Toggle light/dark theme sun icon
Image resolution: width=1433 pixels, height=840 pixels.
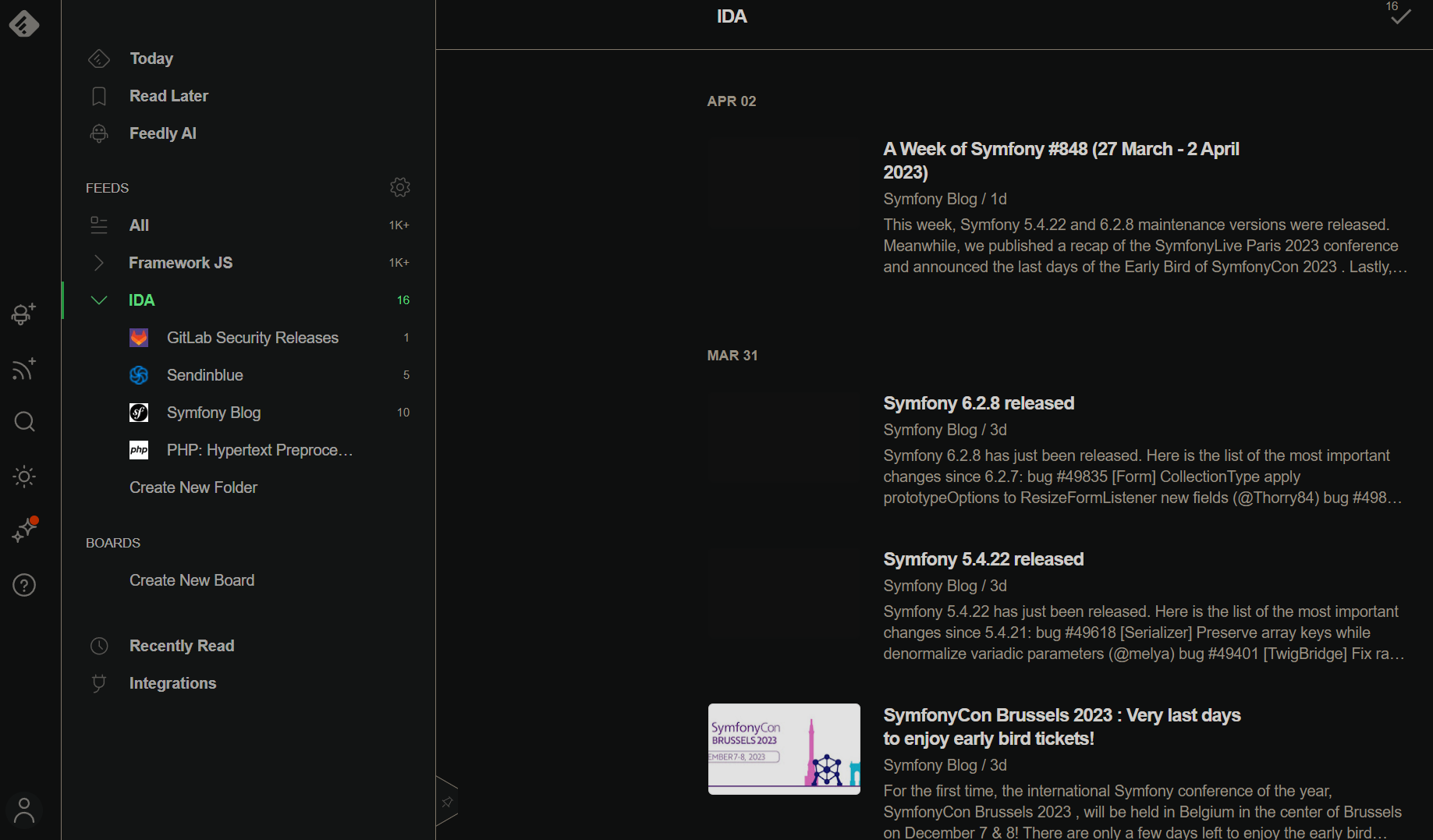pos(24,477)
